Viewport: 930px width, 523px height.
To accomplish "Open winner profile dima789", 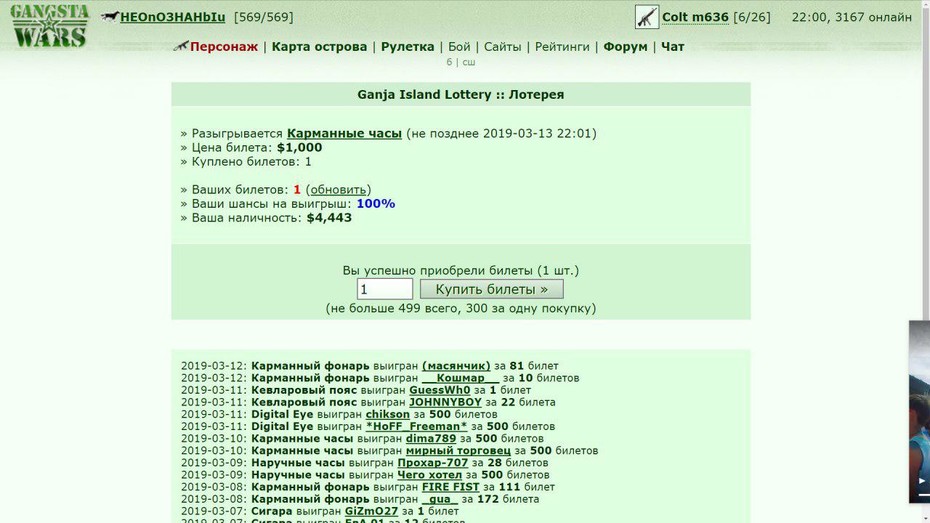I will click(431, 439).
